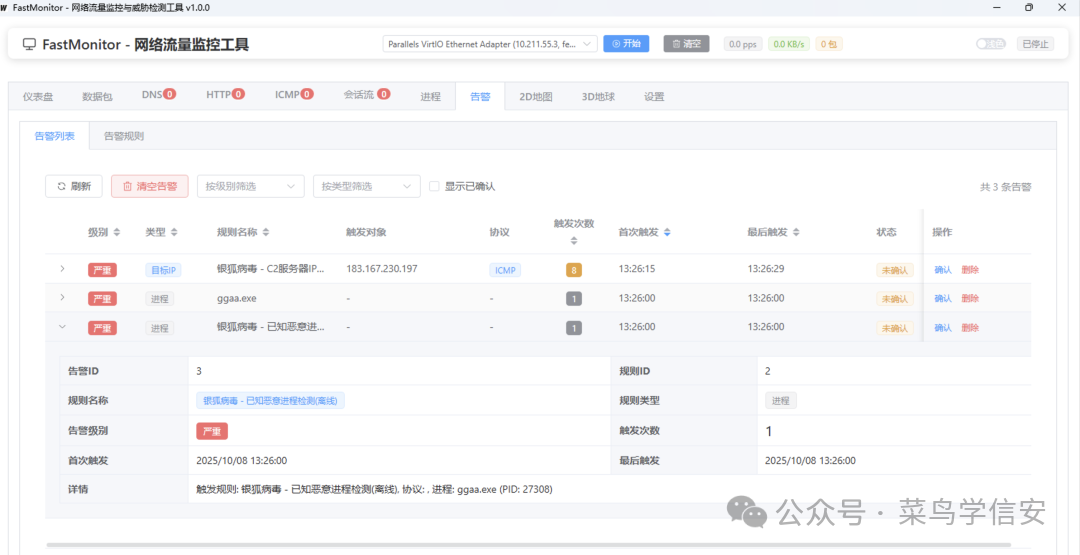The image size is (1080, 555).
Task: Open the network adapter selection dropdown
Action: (490, 44)
